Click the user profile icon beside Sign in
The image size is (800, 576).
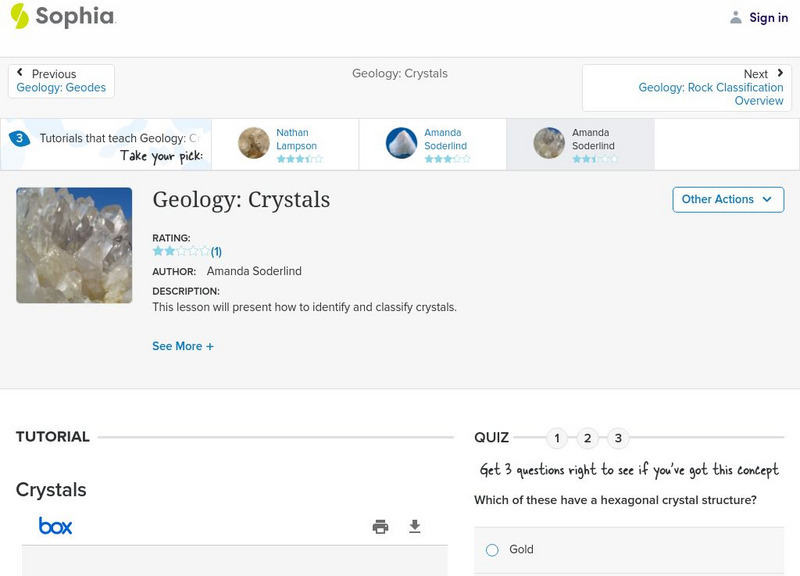point(736,18)
